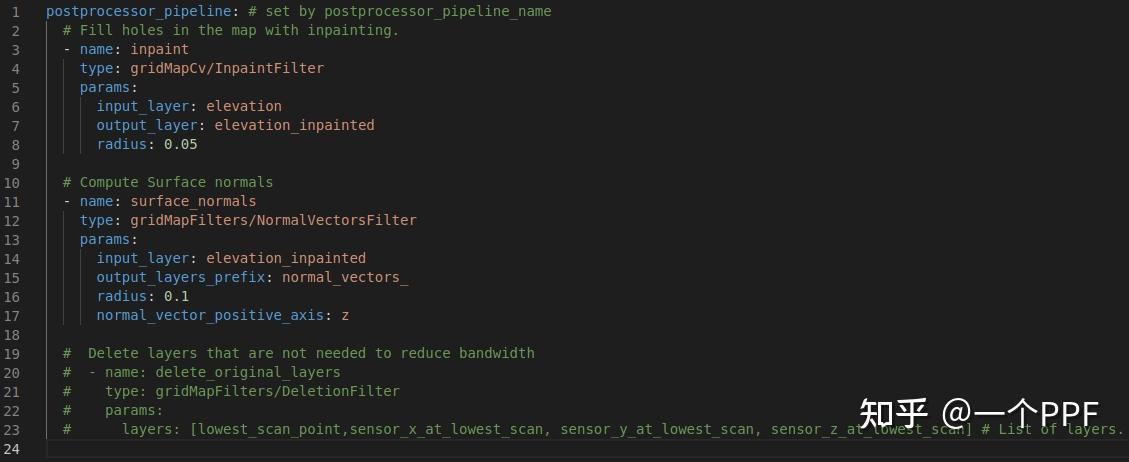This screenshot has height=462, width=1129.
Task: Click the radius value 0.1
Action: [x=176, y=296]
